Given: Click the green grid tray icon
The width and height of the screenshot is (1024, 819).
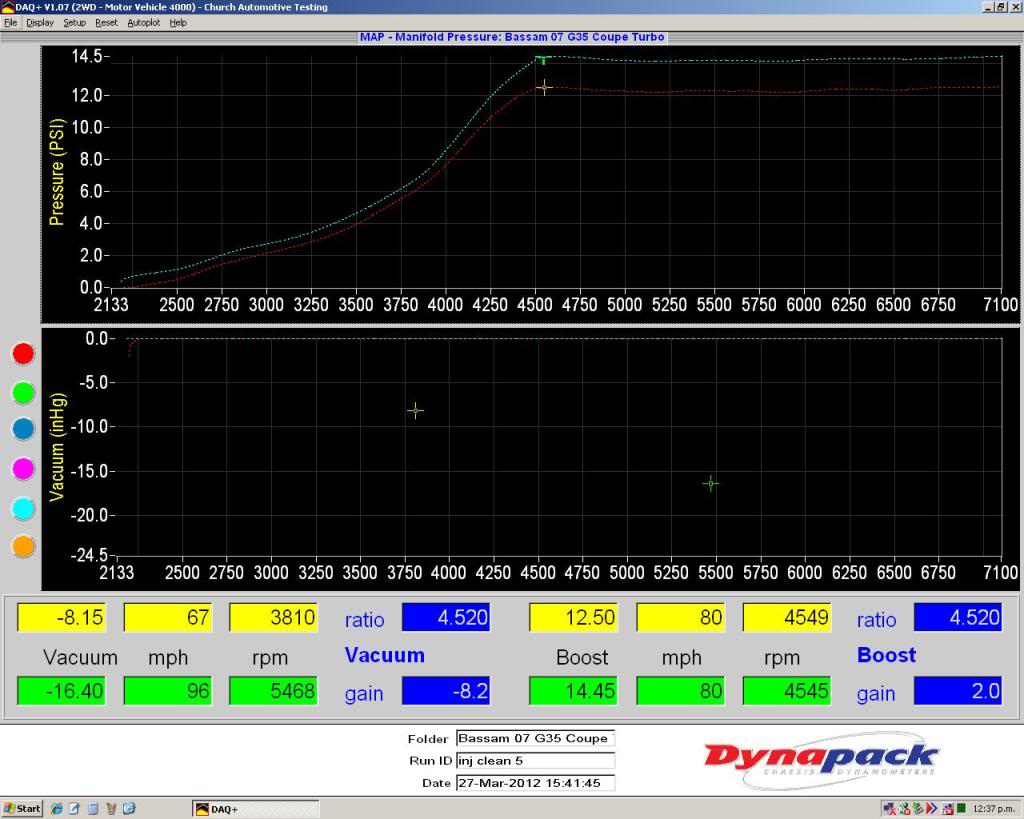Looking at the screenshot, I should point(960,809).
